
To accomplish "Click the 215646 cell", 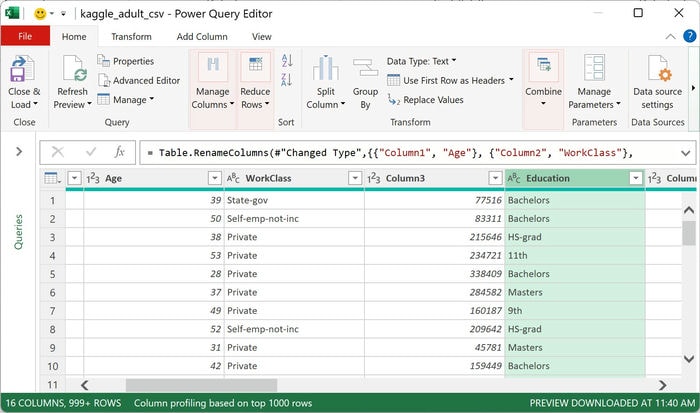I will [434, 237].
